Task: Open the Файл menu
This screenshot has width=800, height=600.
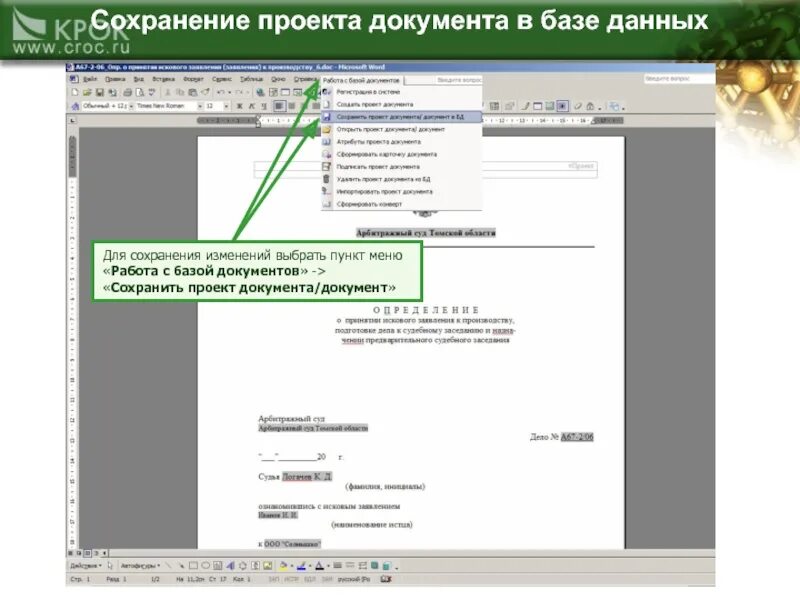Action: pyautogui.click(x=90, y=79)
